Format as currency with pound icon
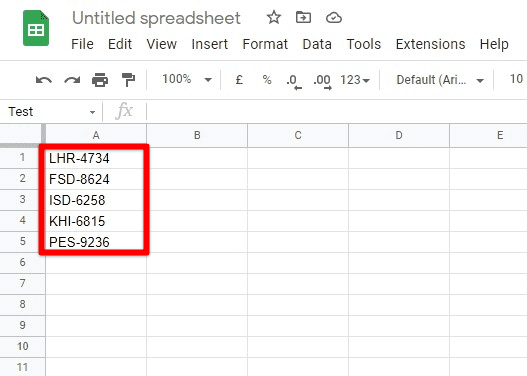Image resolution: width=527 pixels, height=376 pixels. tap(239, 80)
